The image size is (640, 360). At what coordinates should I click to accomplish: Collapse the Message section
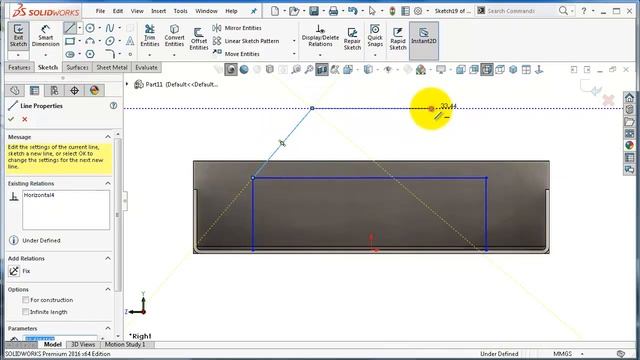tap(108, 137)
